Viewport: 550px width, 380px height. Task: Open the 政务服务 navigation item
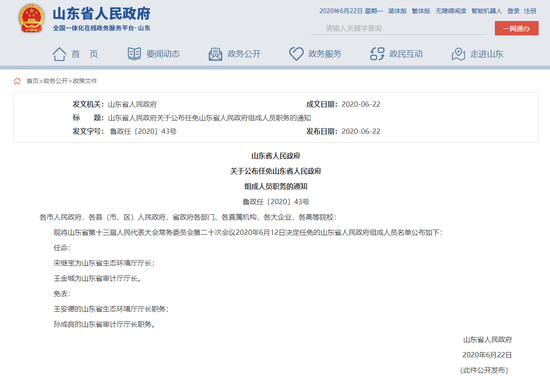click(325, 54)
